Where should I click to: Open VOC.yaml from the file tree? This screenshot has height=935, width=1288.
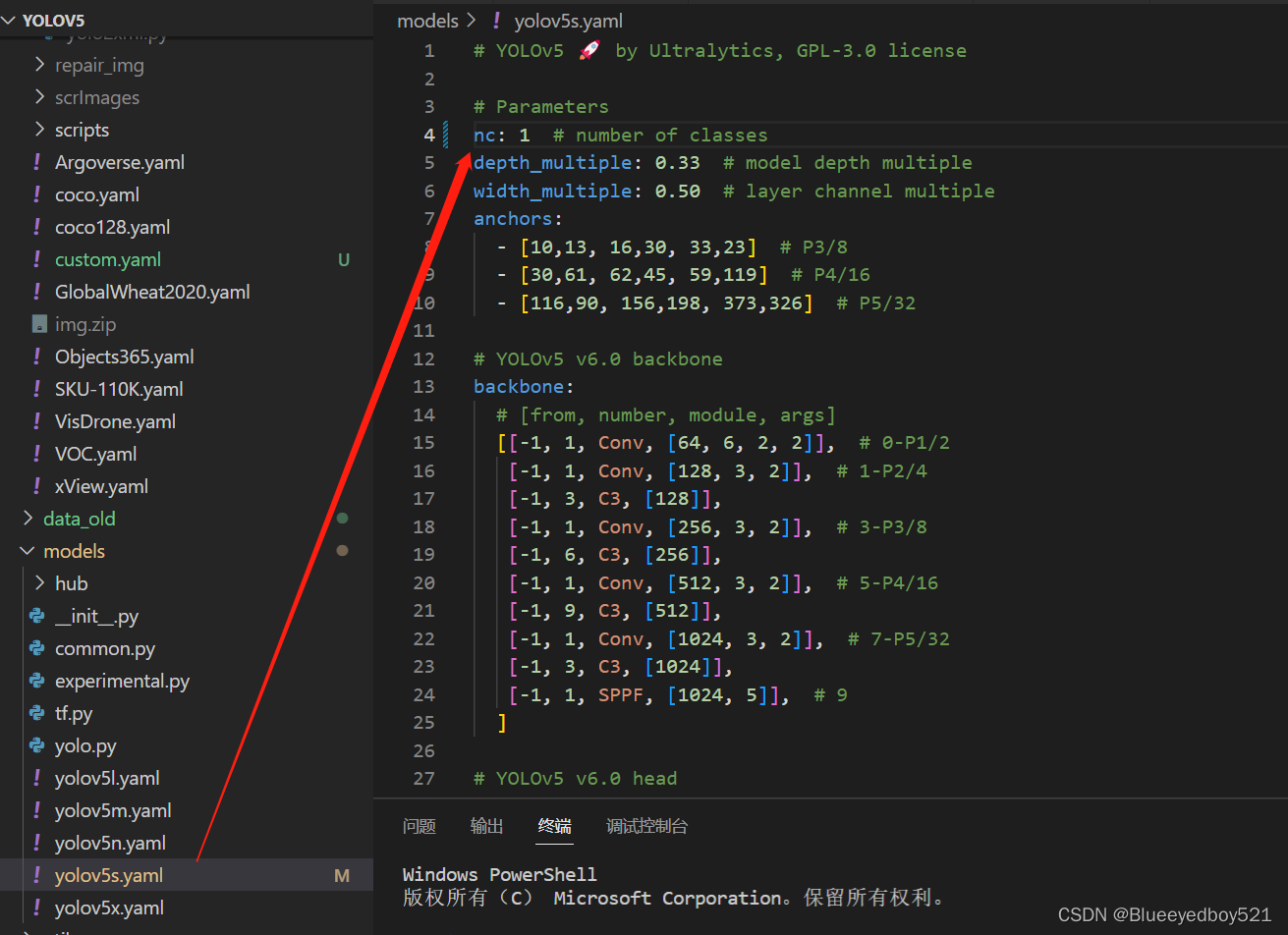coord(95,454)
